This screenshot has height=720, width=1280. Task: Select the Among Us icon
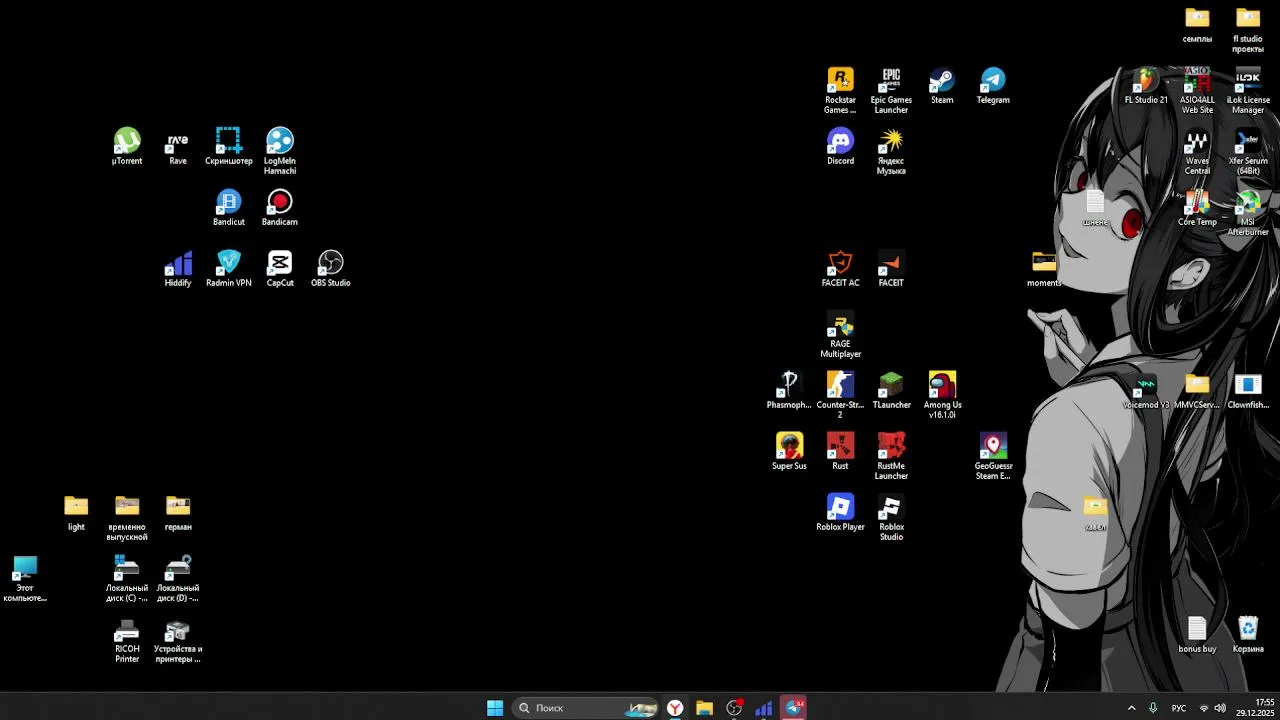tap(942, 395)
